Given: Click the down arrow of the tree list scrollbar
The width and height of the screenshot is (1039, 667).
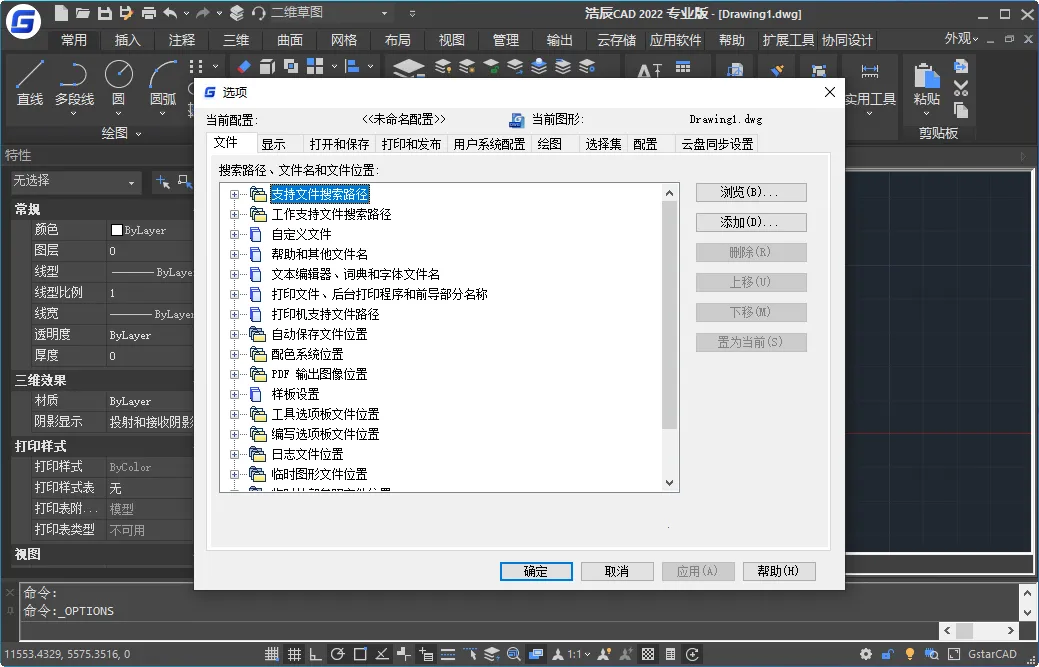Looking at the screenshot, I should pyautogui.click(x=668, y=481).
